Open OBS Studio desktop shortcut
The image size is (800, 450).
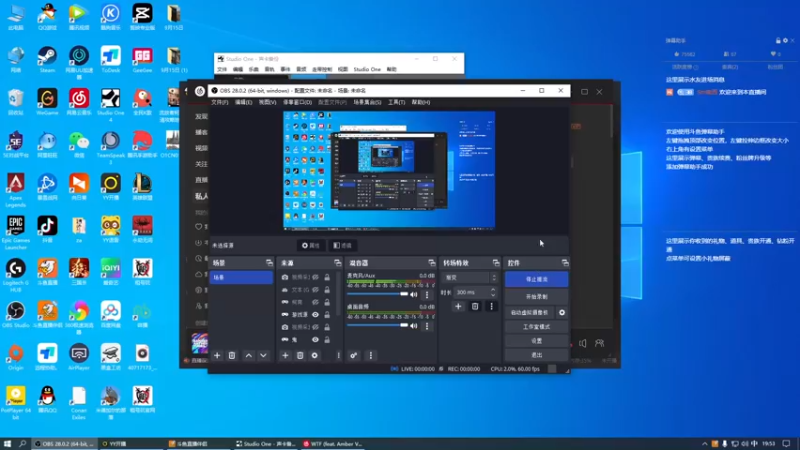click(x=15, y=314)
